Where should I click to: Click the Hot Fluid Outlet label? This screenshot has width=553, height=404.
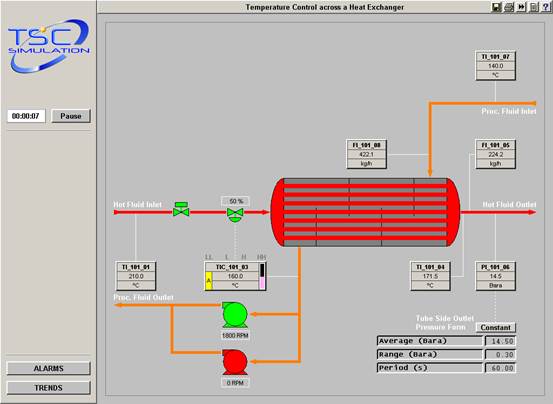pos(509,204)
